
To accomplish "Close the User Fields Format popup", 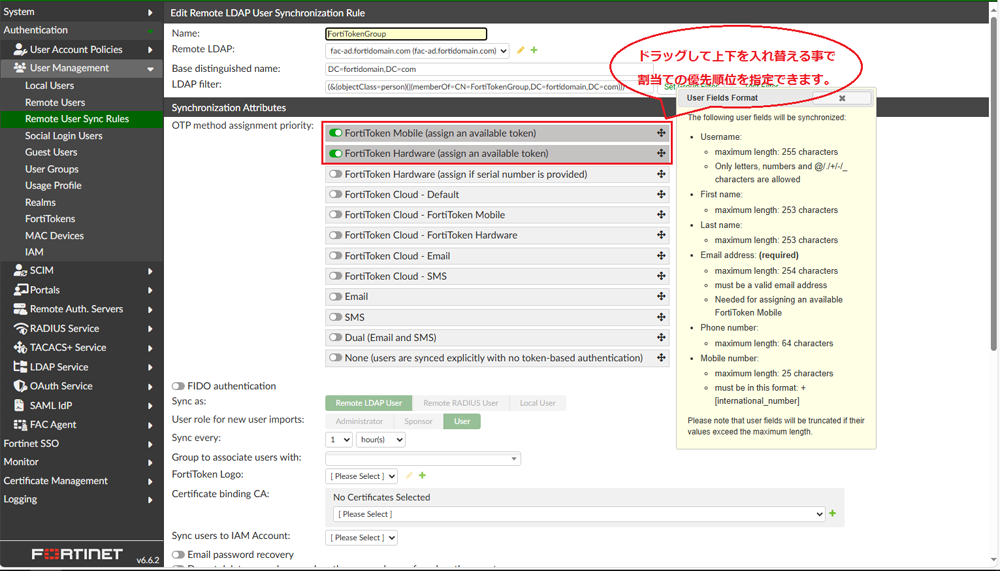I will tap(842, 98).
